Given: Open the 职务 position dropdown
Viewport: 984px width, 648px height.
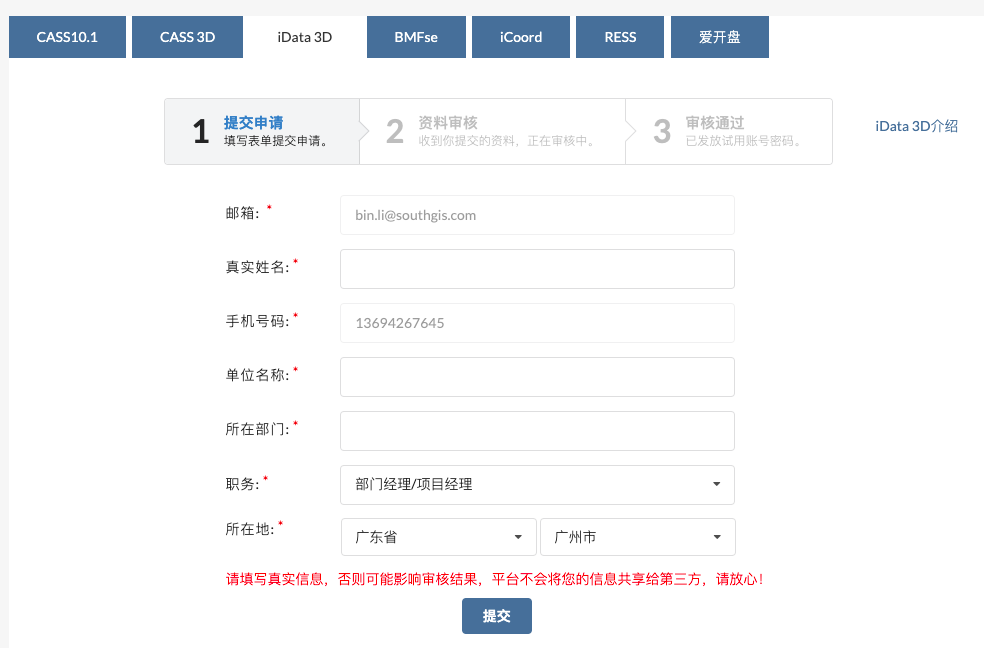Looking at the screenshot, I should (x=537, y=485).
